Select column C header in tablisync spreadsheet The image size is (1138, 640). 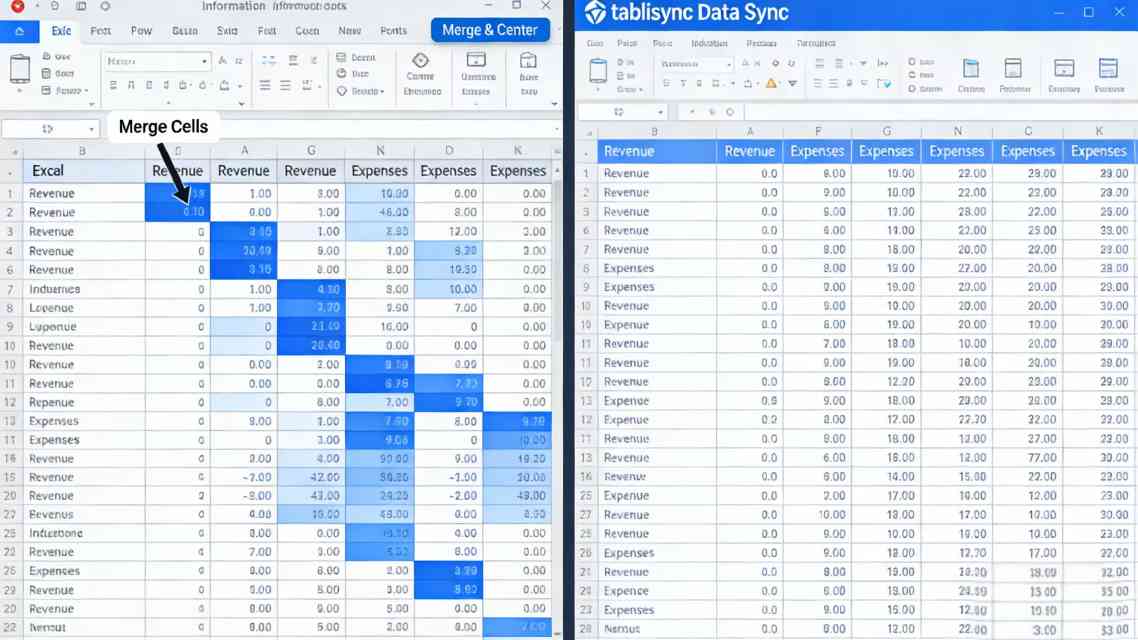point(1028,131)
